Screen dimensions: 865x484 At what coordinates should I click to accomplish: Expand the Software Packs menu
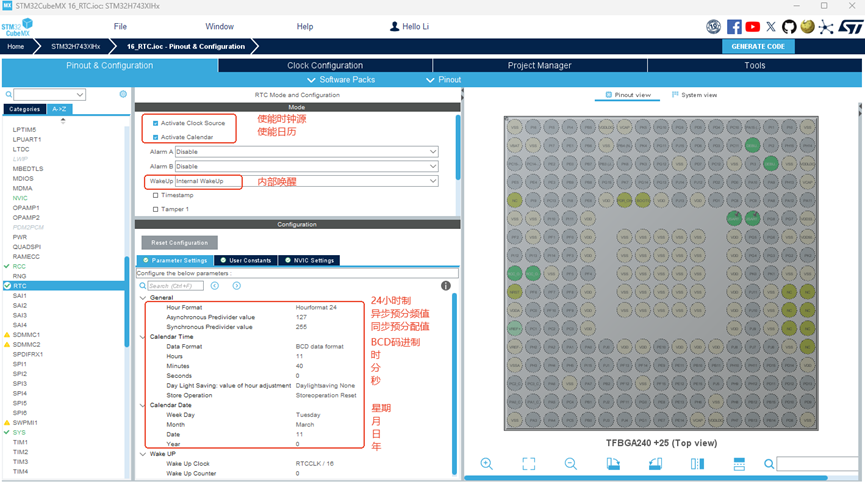click(341, 79)
